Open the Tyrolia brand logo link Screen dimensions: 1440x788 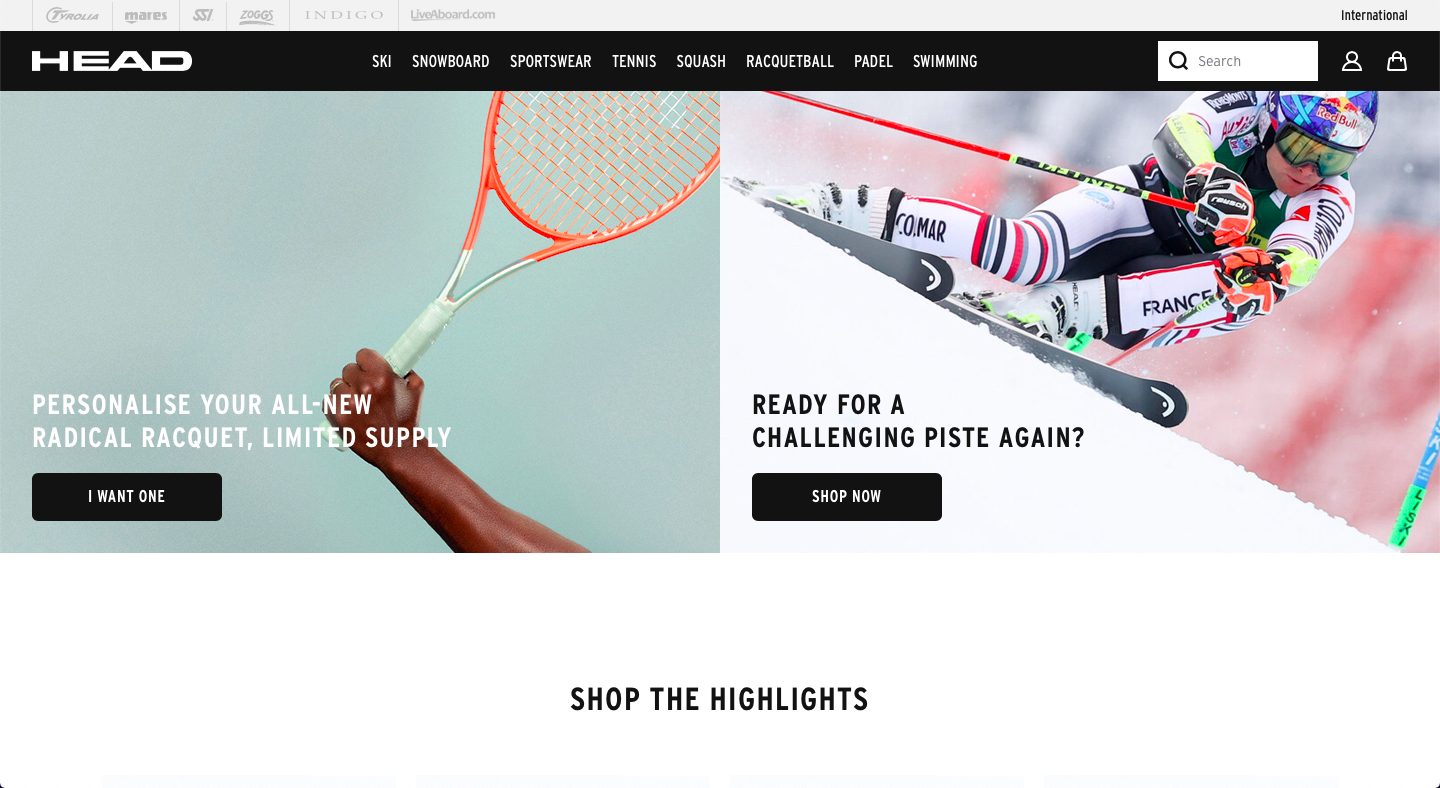[72, 15]
